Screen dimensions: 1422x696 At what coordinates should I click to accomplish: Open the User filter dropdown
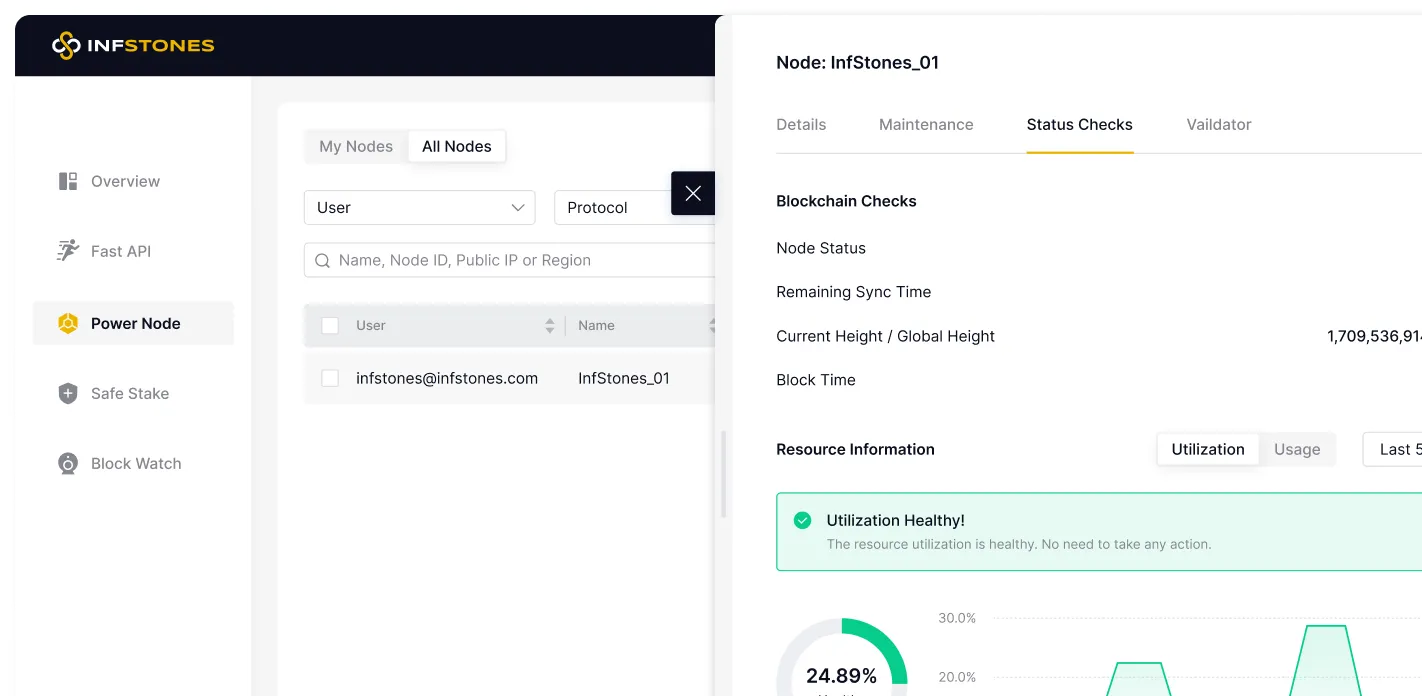[x=420, y=207]
